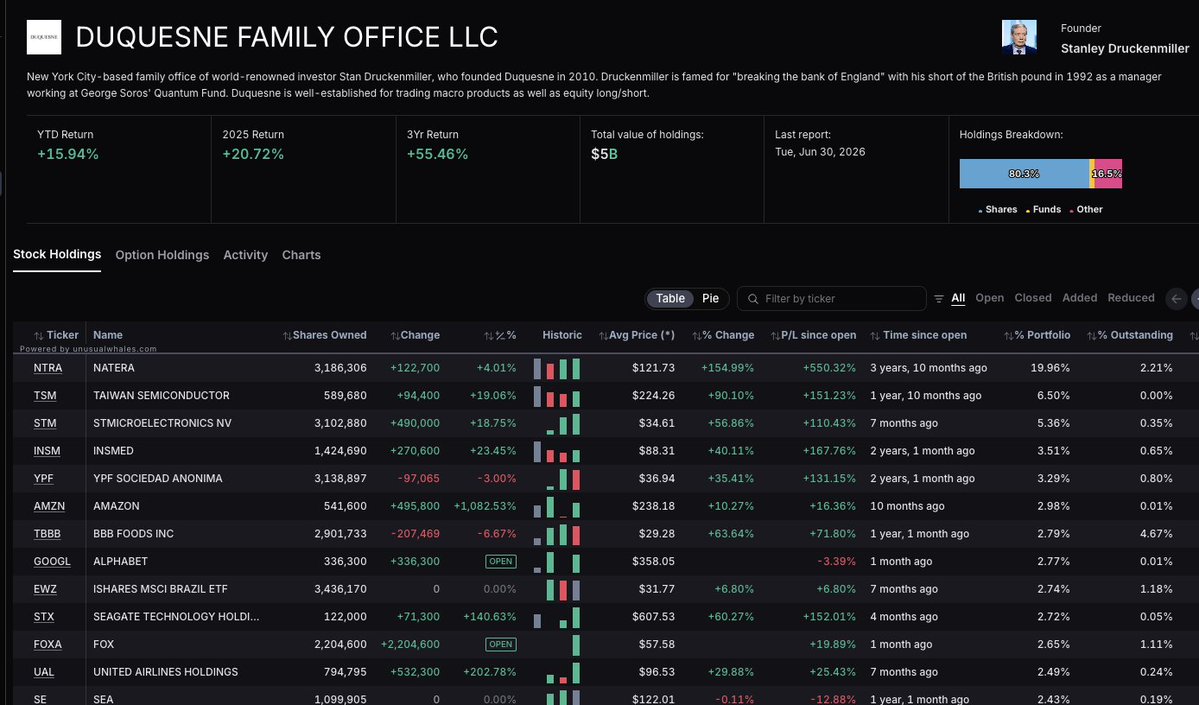Open the TBBB ticker link
The width and height of the screenshot is (1199, 705).
click(47, 534)
